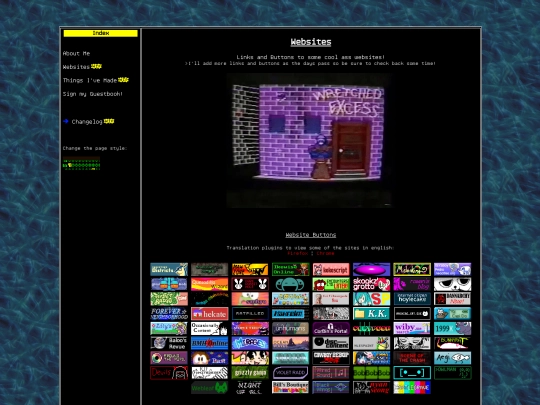Go to the Websites sidebar link
This screenshot has width=540, height=405.
[x=76, y=67]
